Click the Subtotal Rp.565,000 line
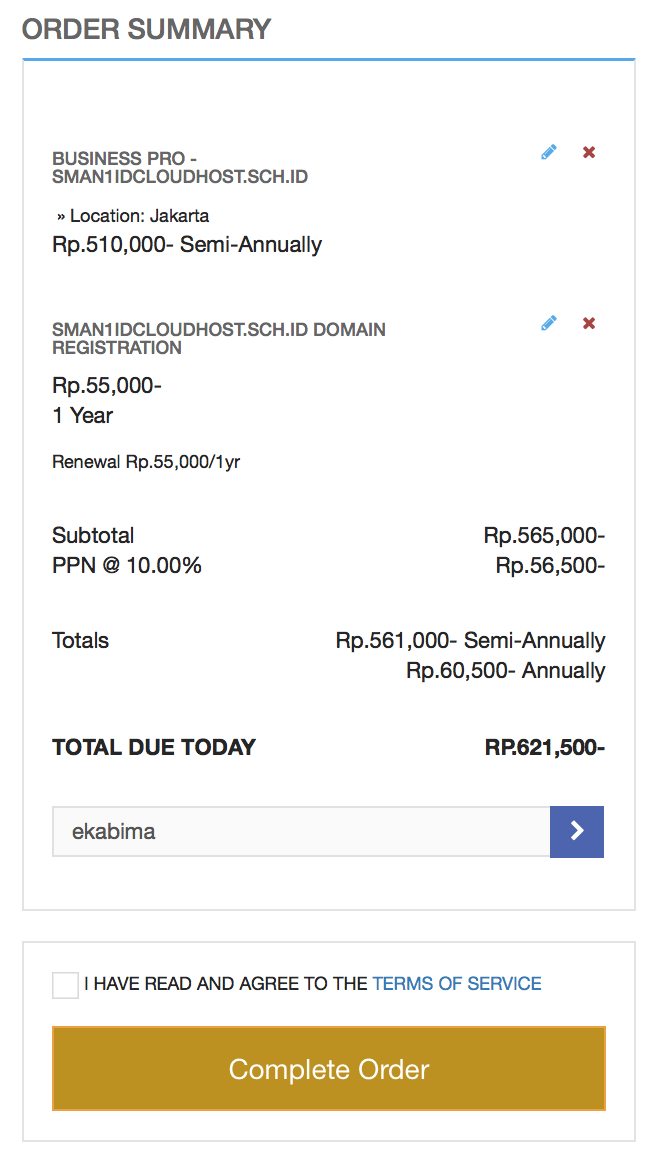The image size is (658, 1170). pos(93,535)
